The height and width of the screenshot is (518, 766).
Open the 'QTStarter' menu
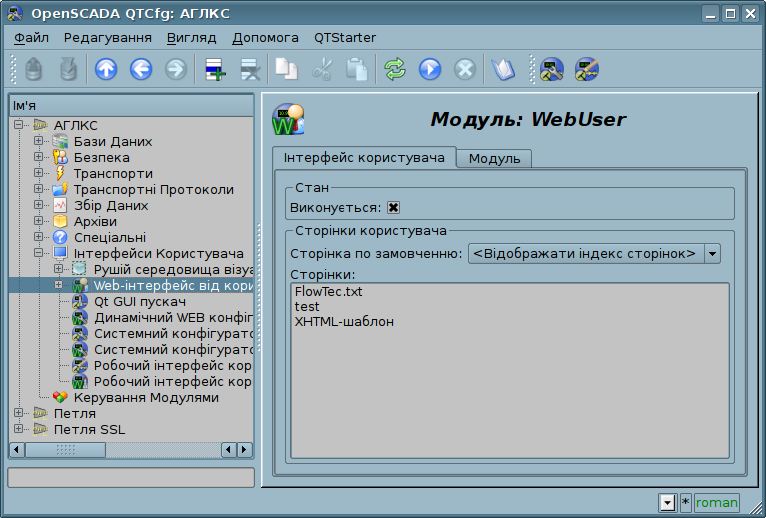click(x=345, y=37)
